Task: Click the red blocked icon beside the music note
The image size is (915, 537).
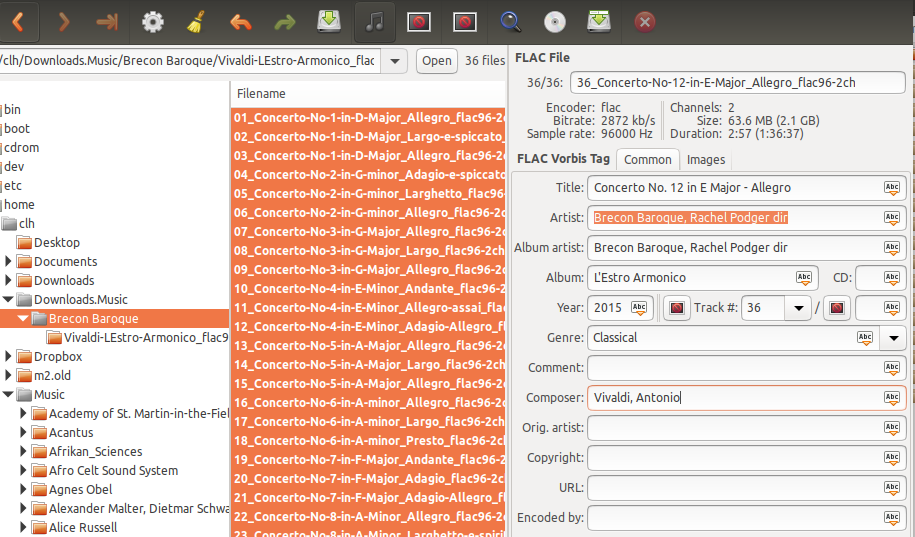Action: tap(419, 22)
